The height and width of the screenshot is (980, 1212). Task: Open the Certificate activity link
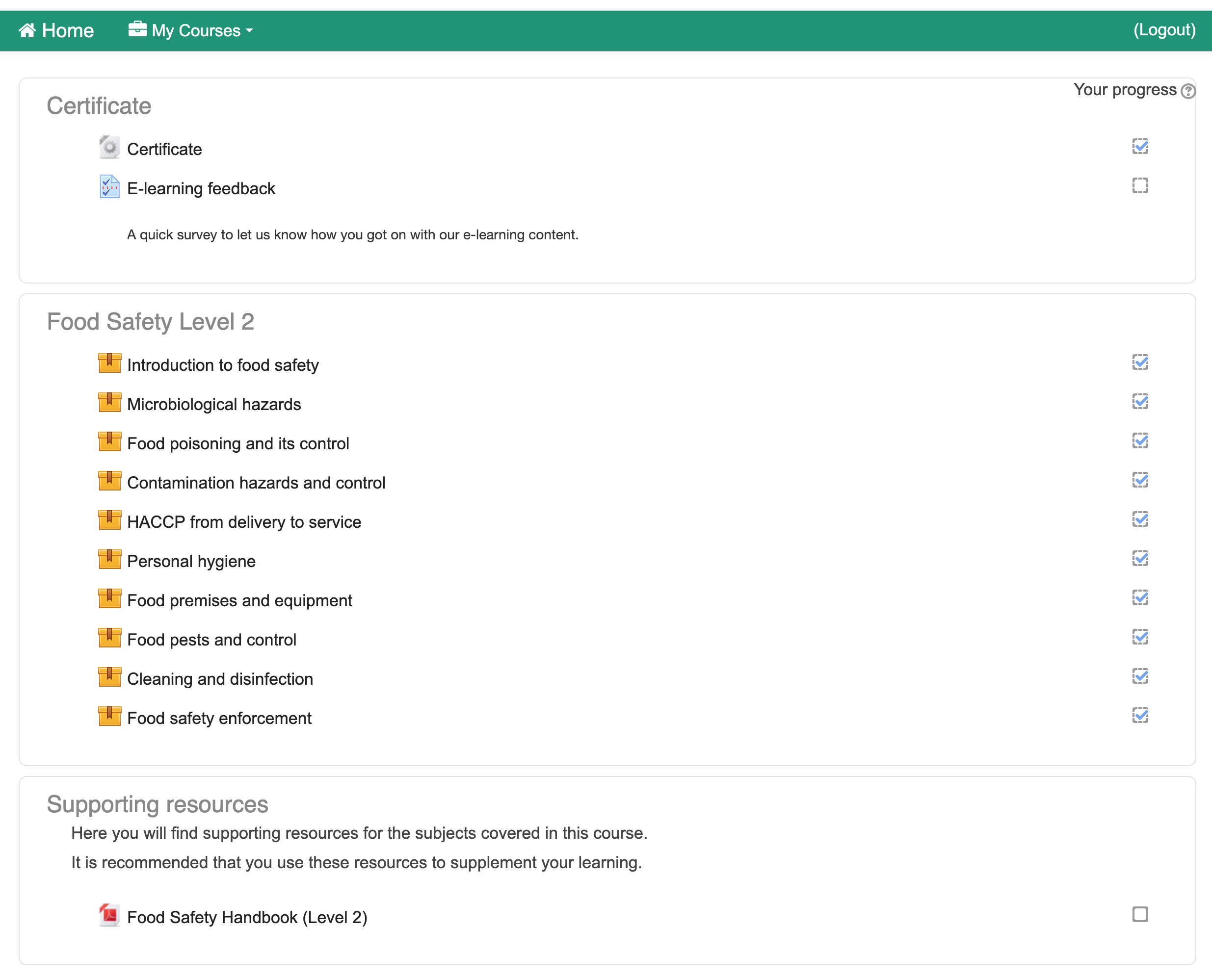[164, 149]
